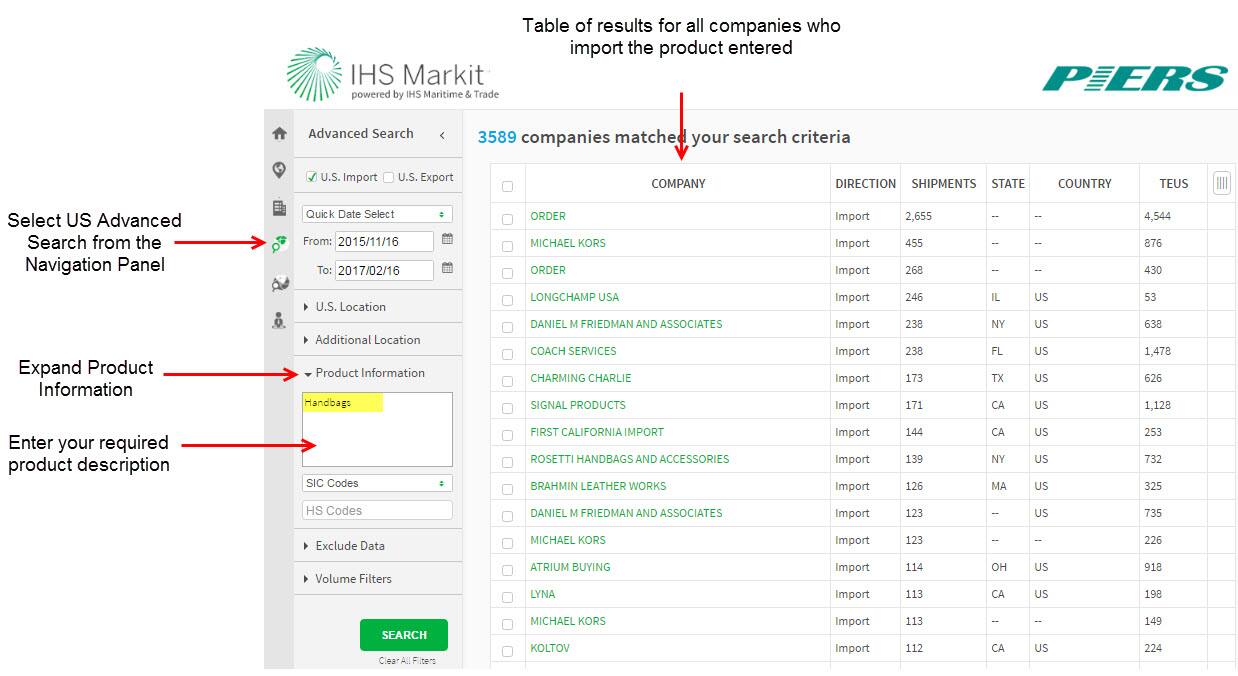Click the product description box containing Handbags

click(377, 429)
